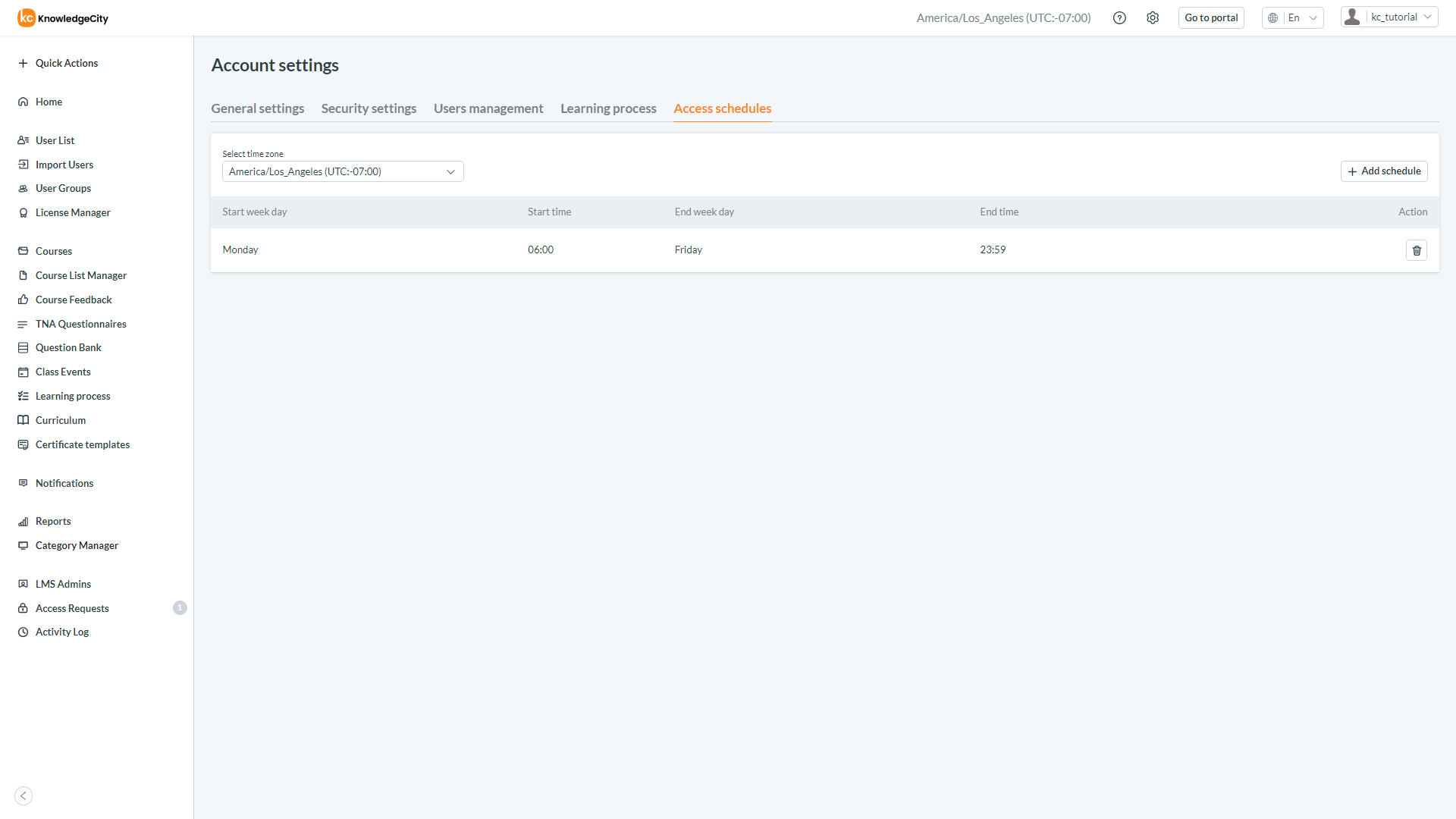Click the Add schedule button
Viewport: 1456px width, 819px height.
(1383, 171)
